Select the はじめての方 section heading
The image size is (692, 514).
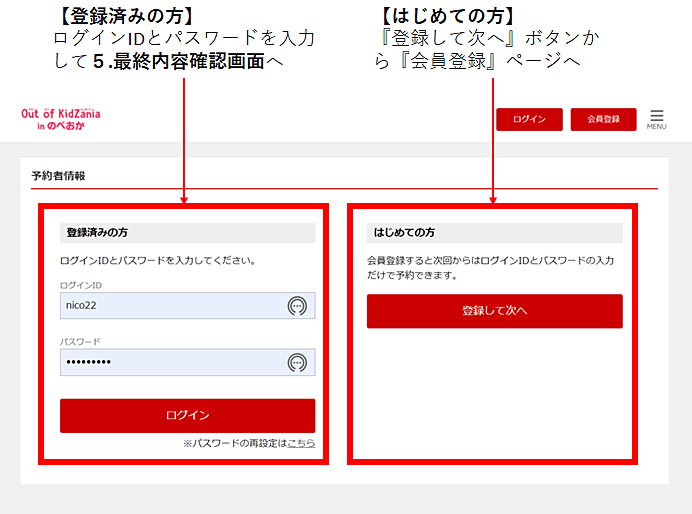pyautogui.click(x=404, y=232)
